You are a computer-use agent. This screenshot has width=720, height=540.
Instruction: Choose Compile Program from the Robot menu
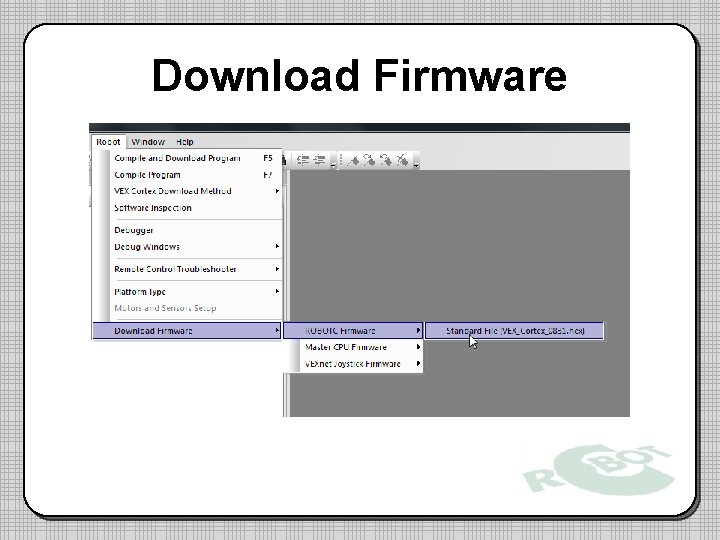click(187, 175)
